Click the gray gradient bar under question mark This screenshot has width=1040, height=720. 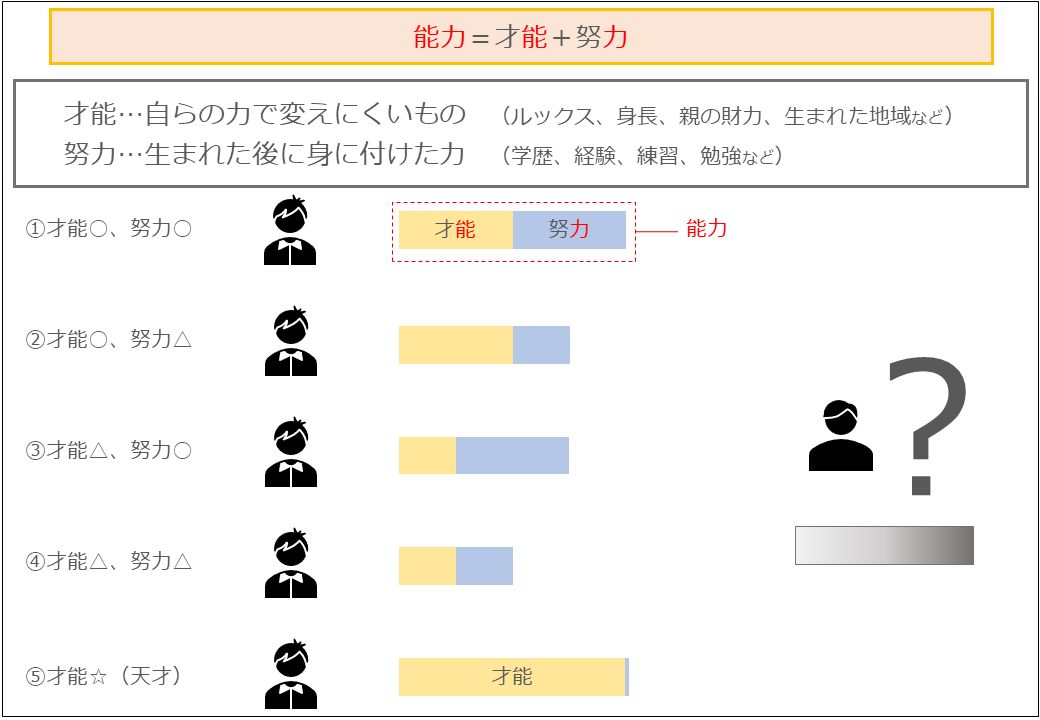[884, 545]
